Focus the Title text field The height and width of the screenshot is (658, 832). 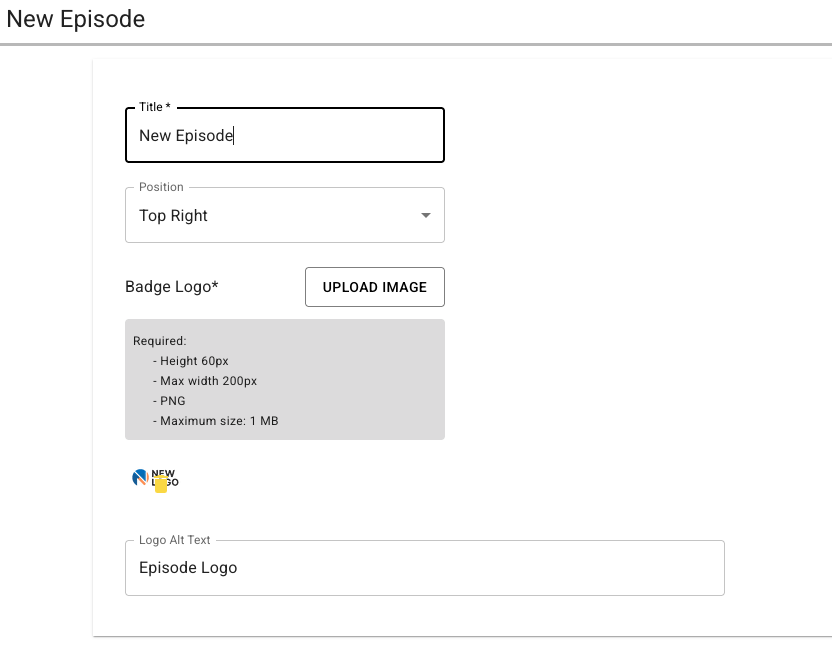(285, 135)
